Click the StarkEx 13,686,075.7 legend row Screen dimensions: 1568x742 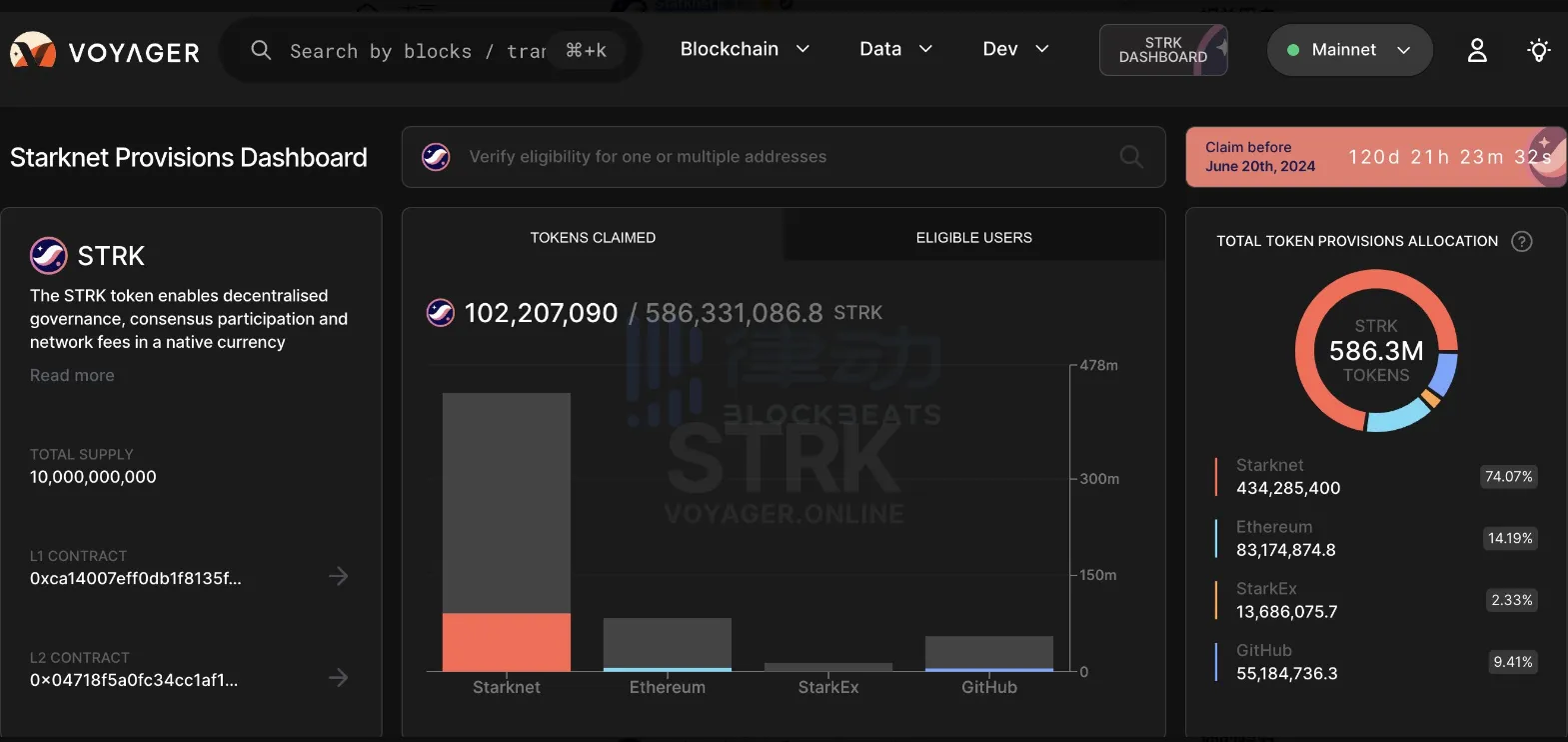(x=1376, y=601)
